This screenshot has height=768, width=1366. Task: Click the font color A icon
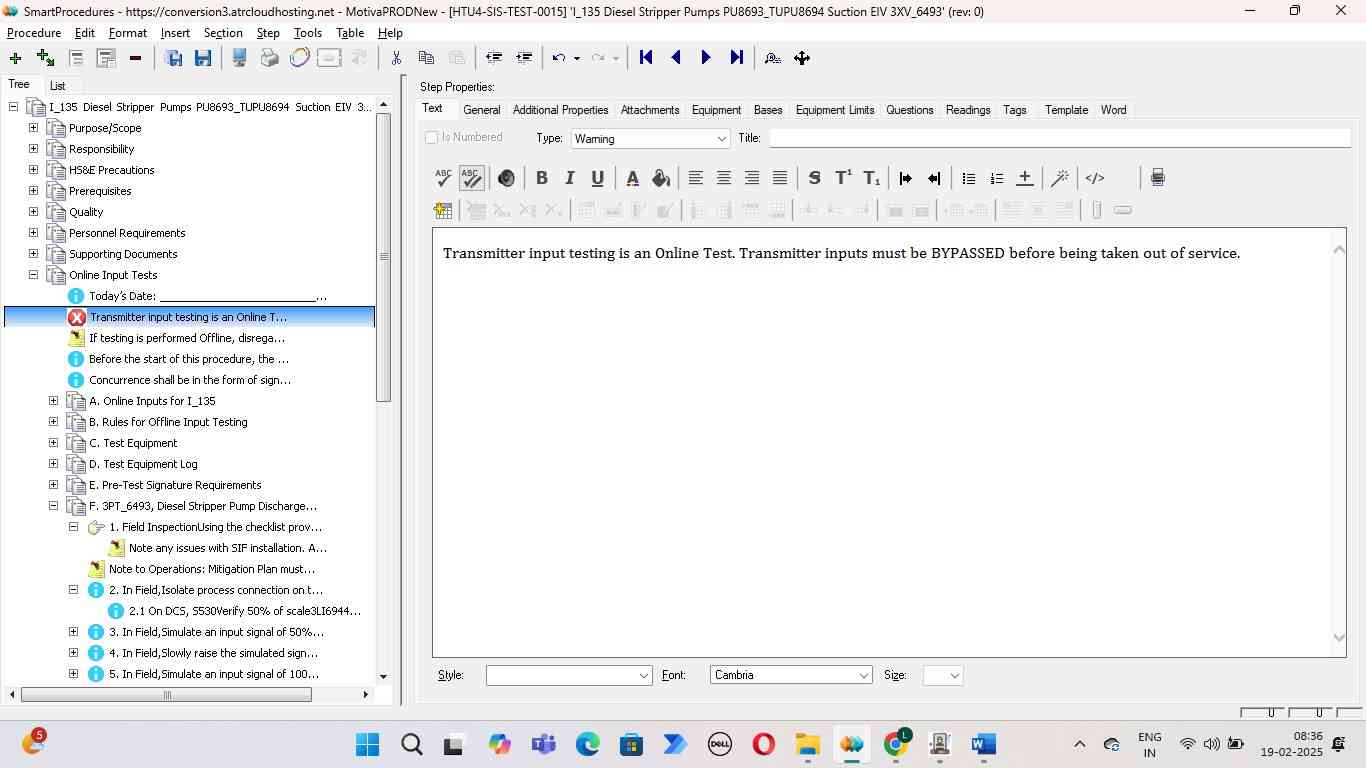coord(632,178)
